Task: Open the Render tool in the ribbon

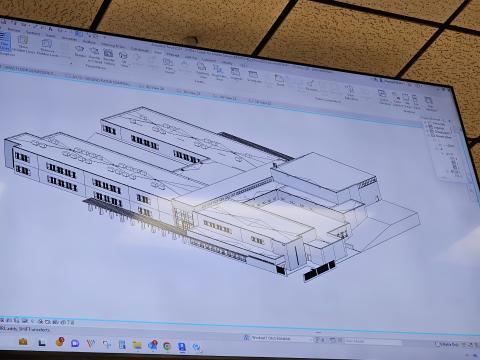Action: (x=80, y=51)
